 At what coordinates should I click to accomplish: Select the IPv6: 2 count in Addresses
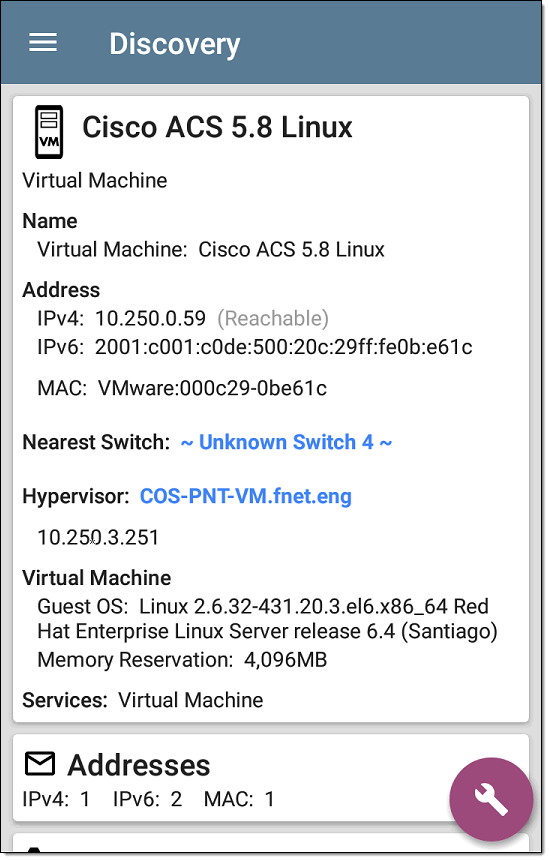[x=148, y=799]
